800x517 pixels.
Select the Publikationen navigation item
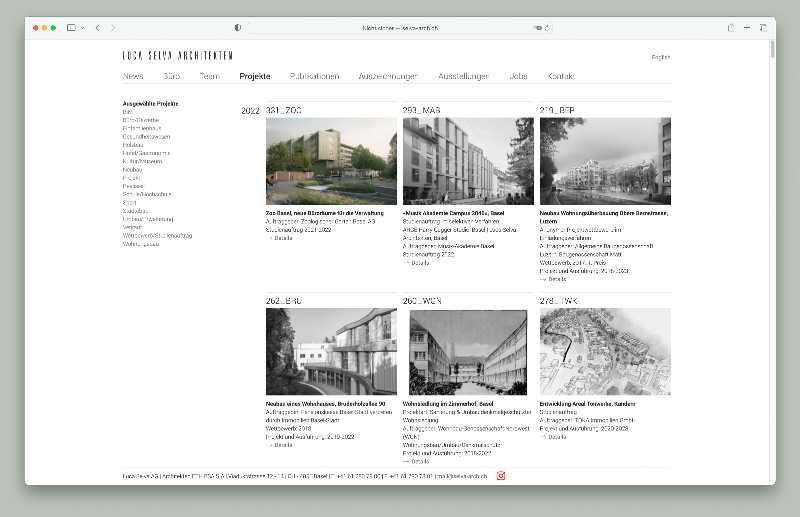(314, 76)
